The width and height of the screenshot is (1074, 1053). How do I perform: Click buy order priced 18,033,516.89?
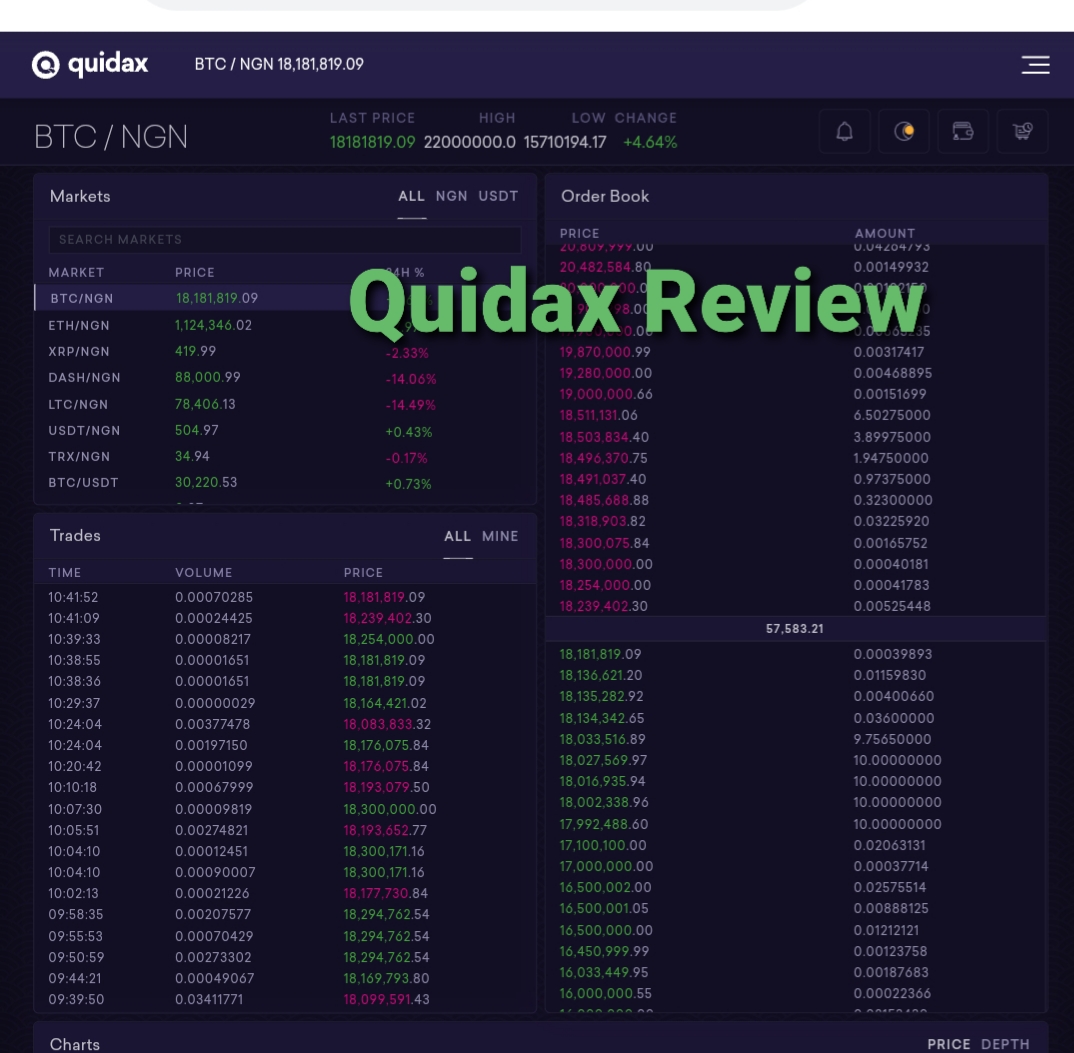coord(796,739)
